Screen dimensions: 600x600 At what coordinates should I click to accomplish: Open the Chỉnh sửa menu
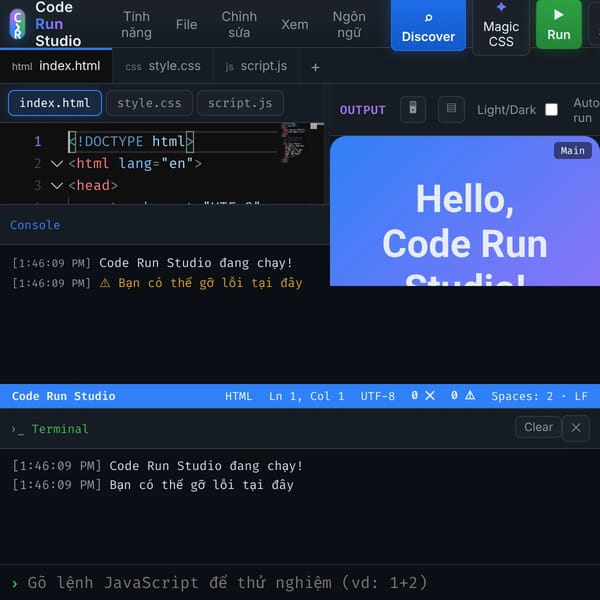tap(239, 24)
